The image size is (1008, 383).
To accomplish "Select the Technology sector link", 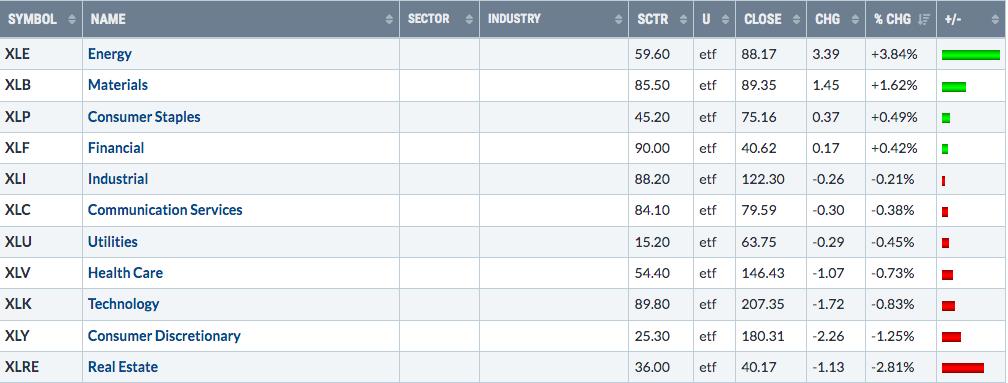I will pos(123,304).
